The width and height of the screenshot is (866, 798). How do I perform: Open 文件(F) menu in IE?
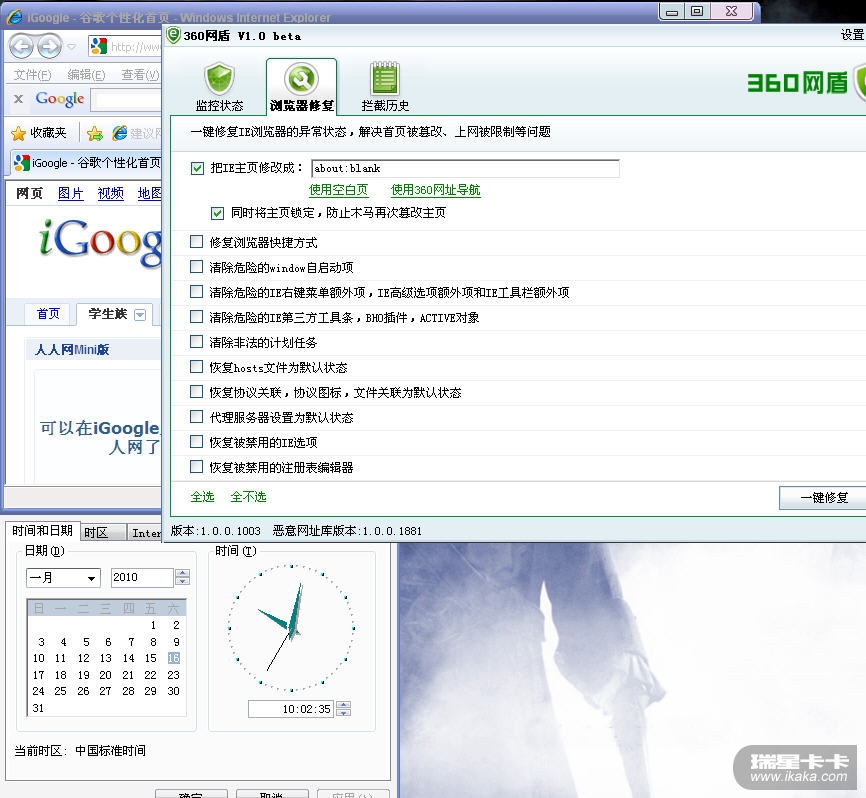[x=32, y=75]
